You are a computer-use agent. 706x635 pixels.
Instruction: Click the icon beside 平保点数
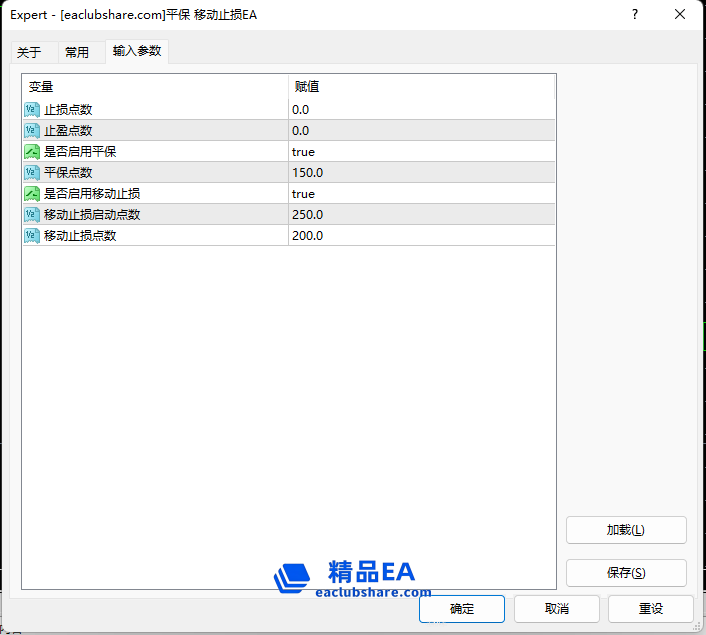32,172
